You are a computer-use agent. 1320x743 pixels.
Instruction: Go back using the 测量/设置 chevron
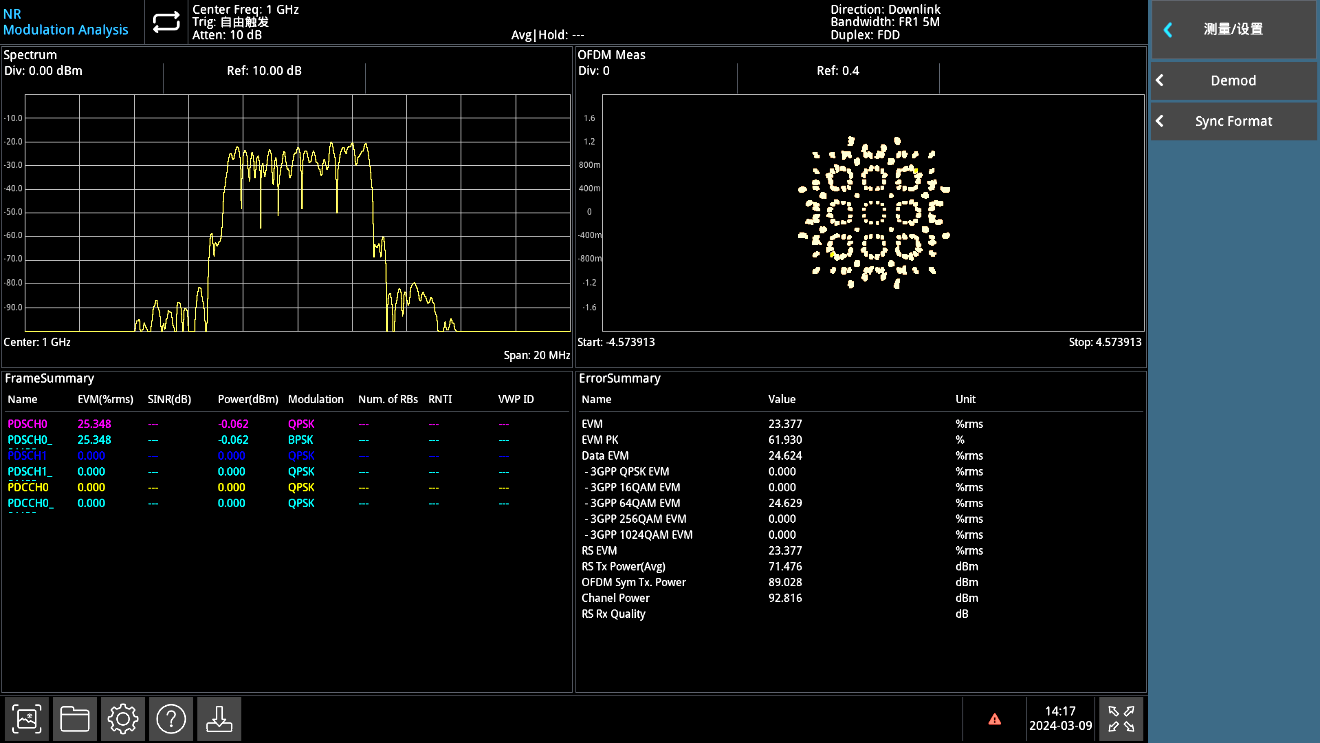pos(1168,30)
